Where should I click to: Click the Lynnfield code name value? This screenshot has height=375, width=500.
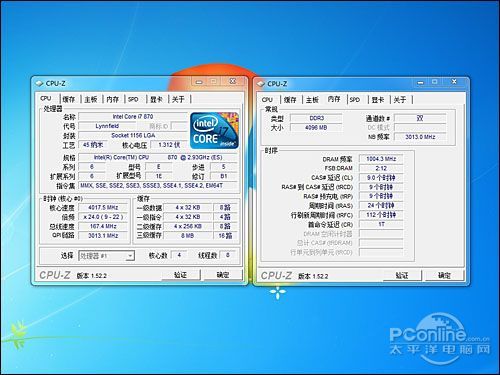[107, 126]
